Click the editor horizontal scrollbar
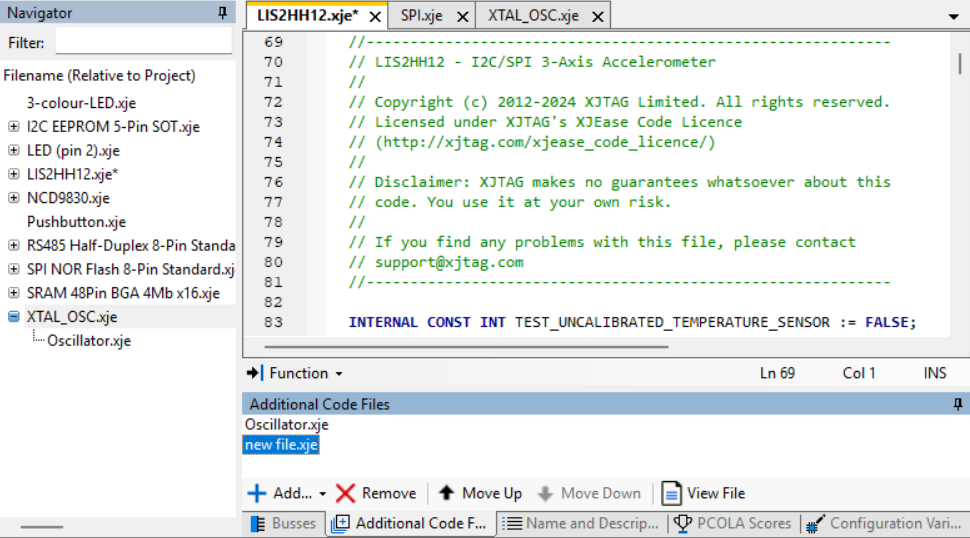Image resolution: width=970 pixels, height=538 pixels. 465,348
